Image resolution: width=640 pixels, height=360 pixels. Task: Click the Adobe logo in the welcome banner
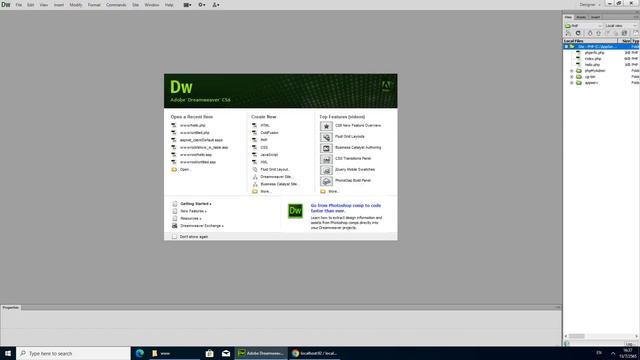[386, 86]
